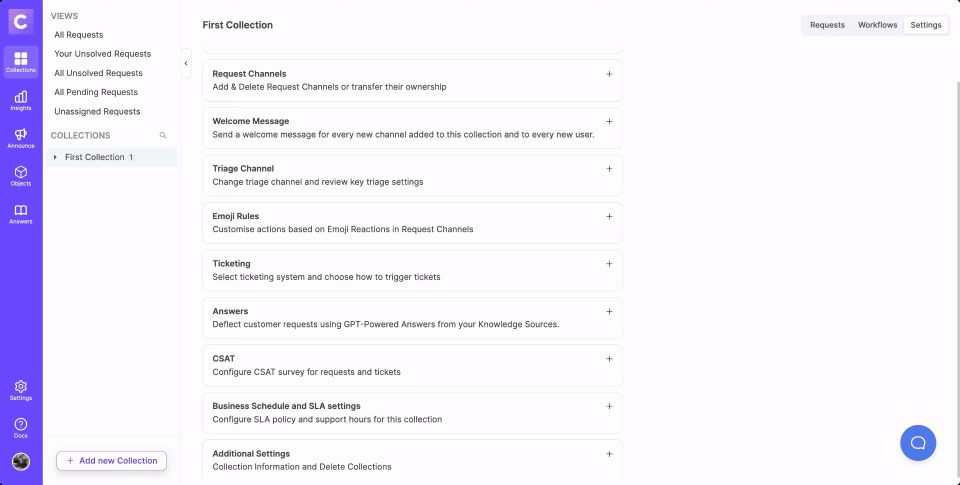Expand the Ticketing section
The width and height of the screenshot is (960, 485).
coord(609,264)
